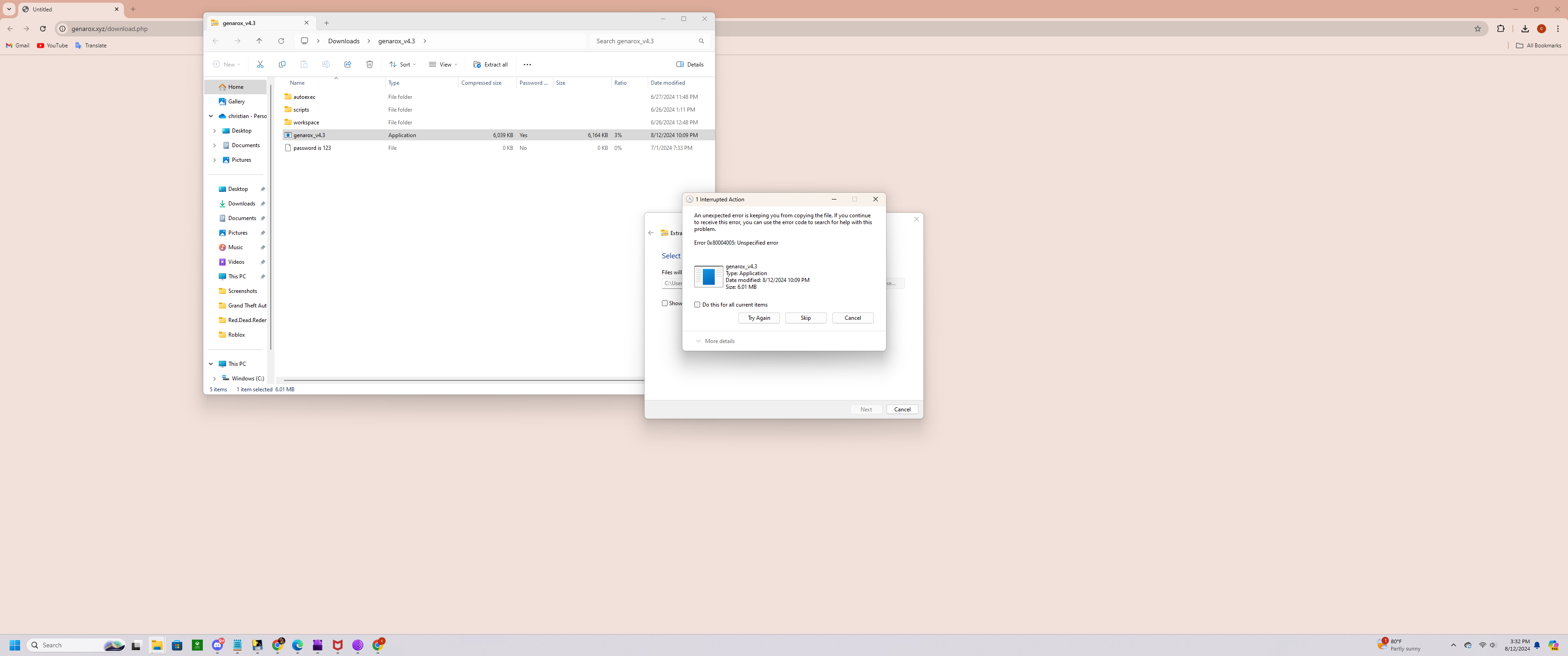
Task: Click the Search genarox_v4.3 field
Action: pos(645,41)
